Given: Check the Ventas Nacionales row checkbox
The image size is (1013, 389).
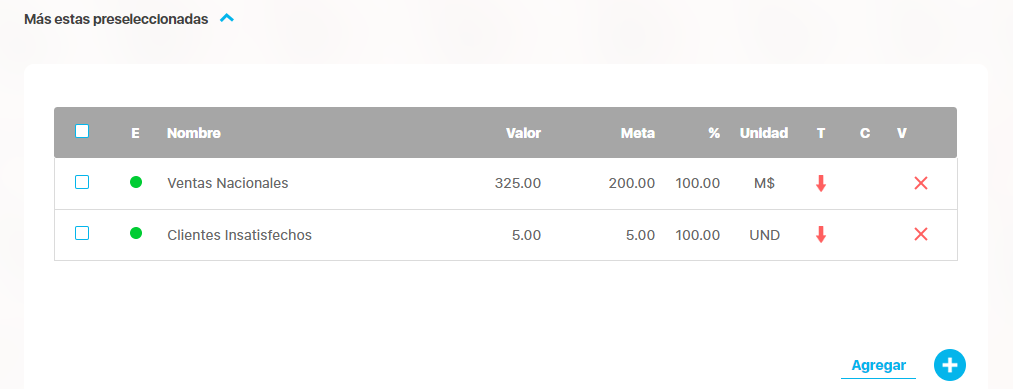Looking at the screenshot, I should 82,182.
